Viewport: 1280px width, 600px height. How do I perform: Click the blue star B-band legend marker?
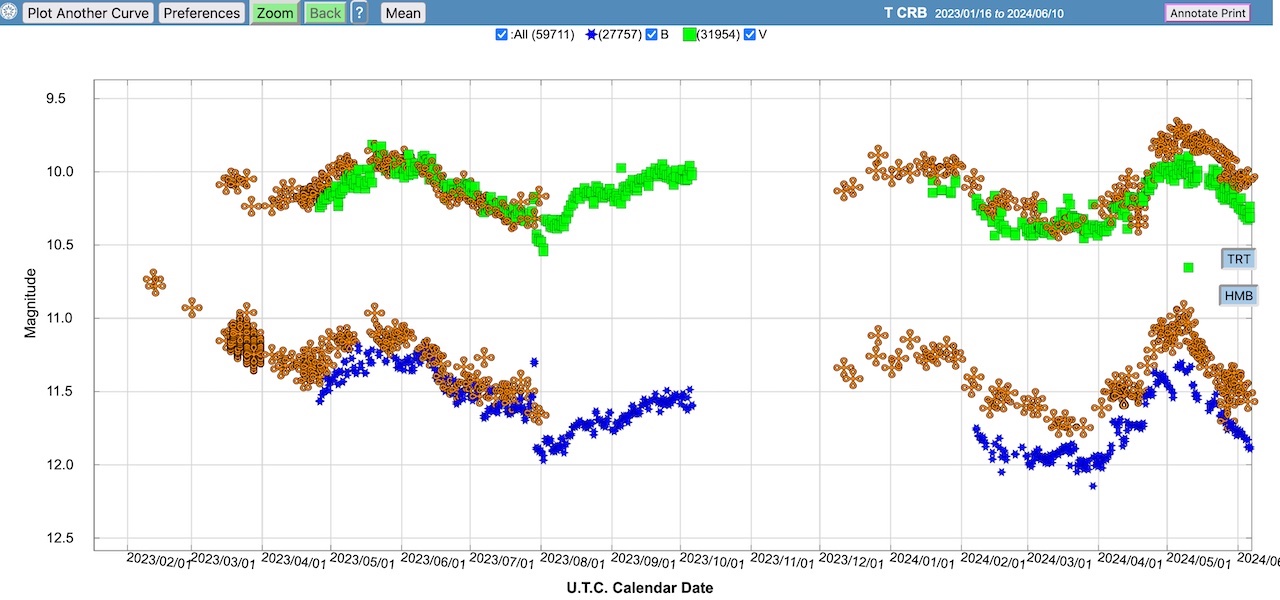pyautogui.click(x=590, y=35)
